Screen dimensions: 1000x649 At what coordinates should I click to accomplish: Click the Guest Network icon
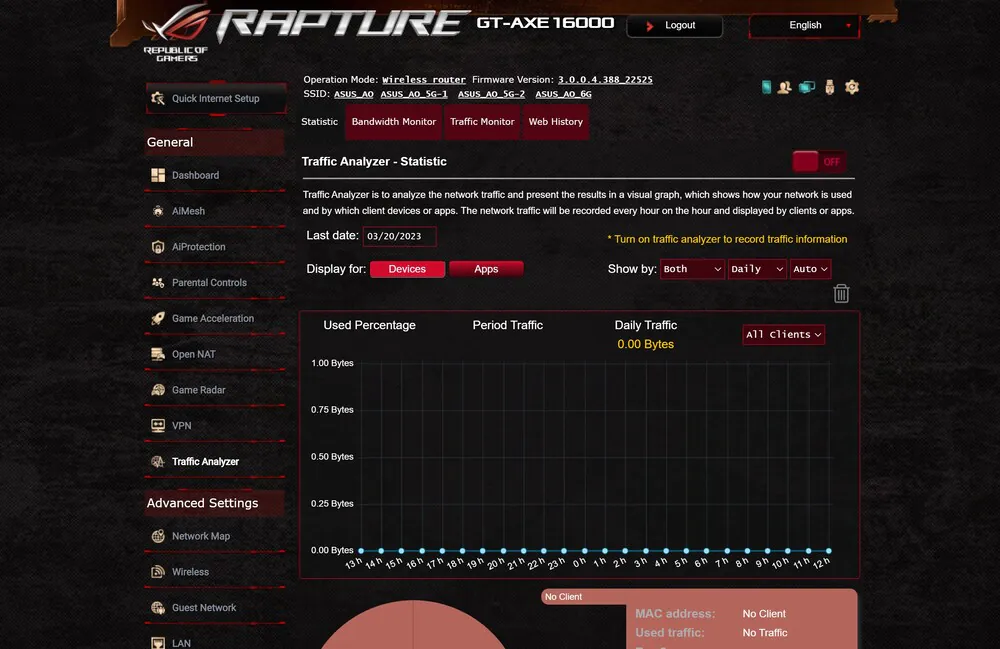158,608
